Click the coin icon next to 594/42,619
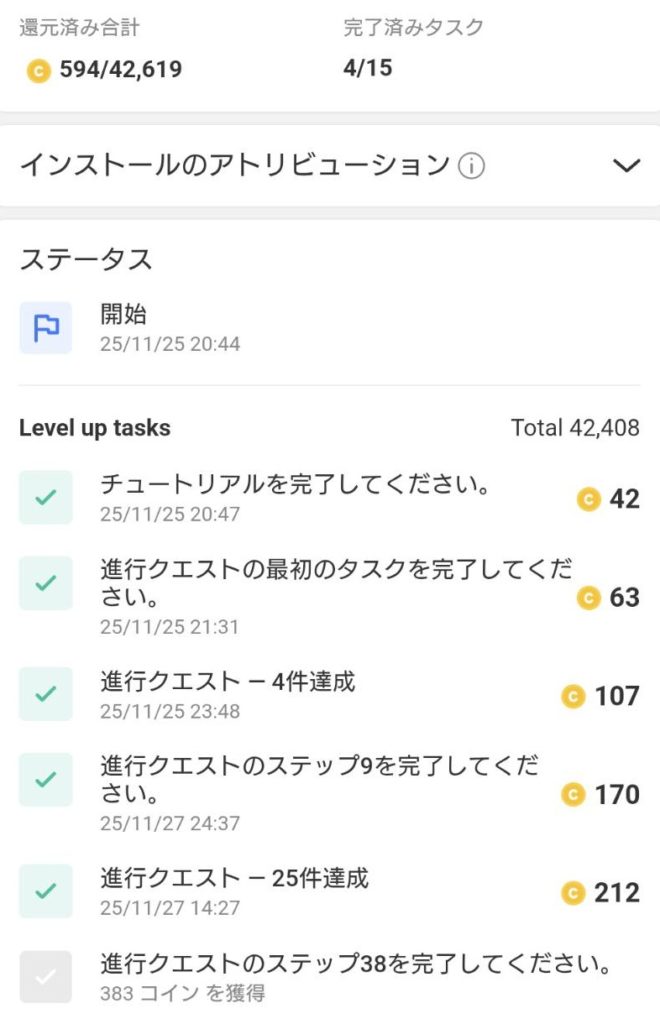This screenshot has height=1024, width=660. click(x=38, y=70)
